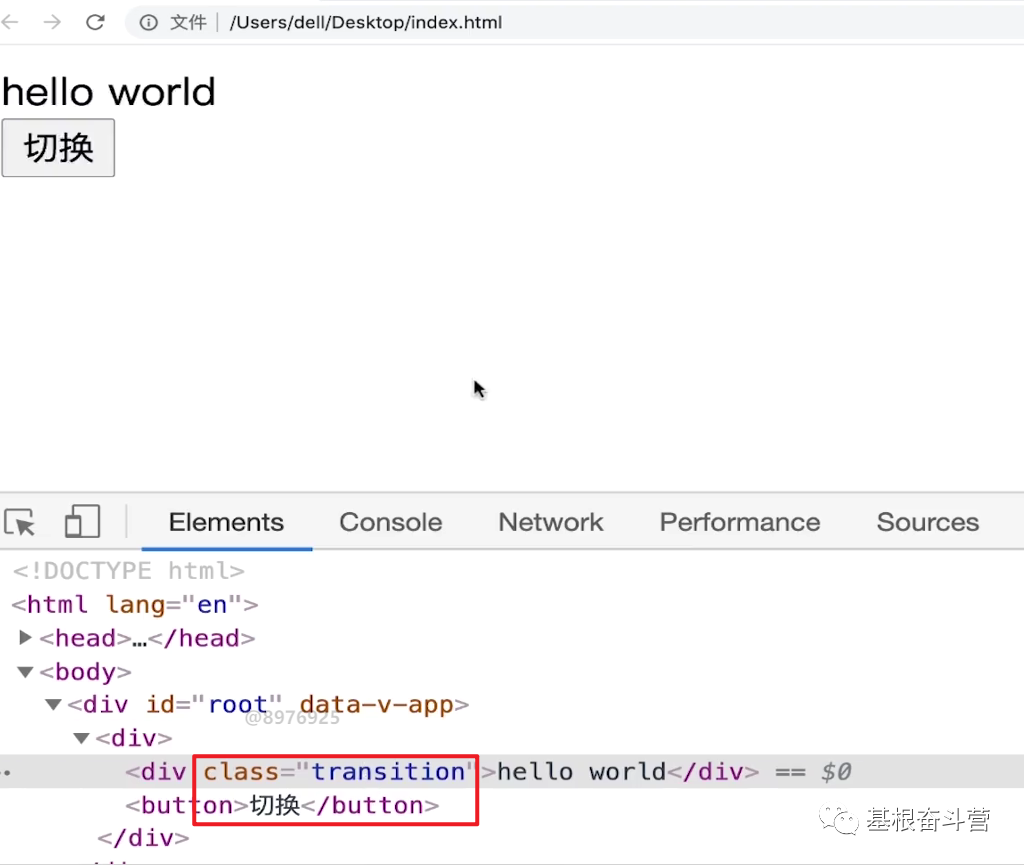Switch to the Console tab
The width and height of the screenshot is (1024, 865).
(390, 521)
